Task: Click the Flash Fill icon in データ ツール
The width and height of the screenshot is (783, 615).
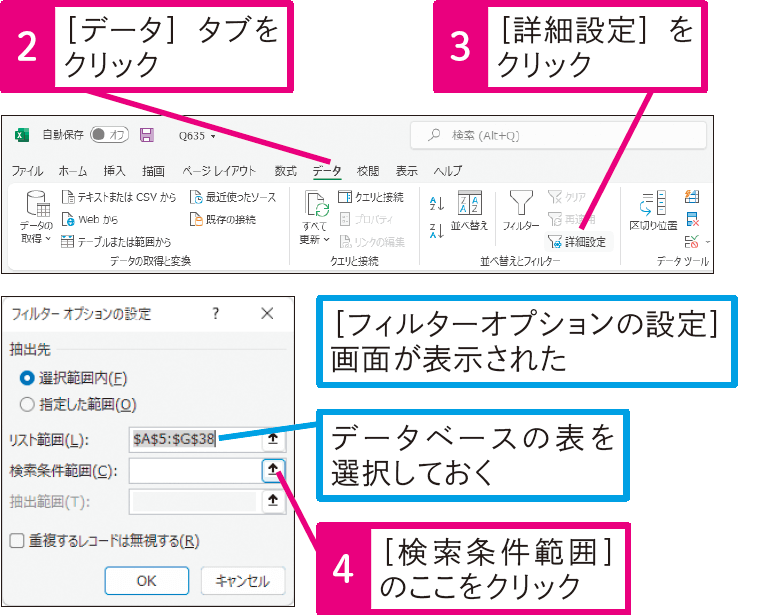Action: (692, 197)
